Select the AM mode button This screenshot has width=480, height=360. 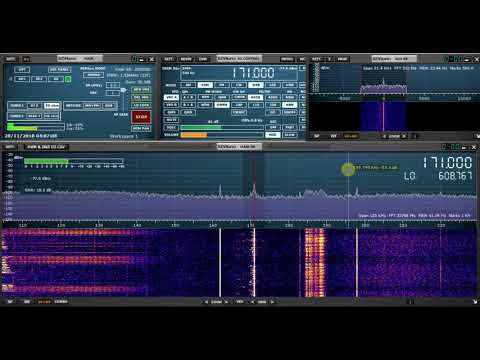tap(188, 85)
